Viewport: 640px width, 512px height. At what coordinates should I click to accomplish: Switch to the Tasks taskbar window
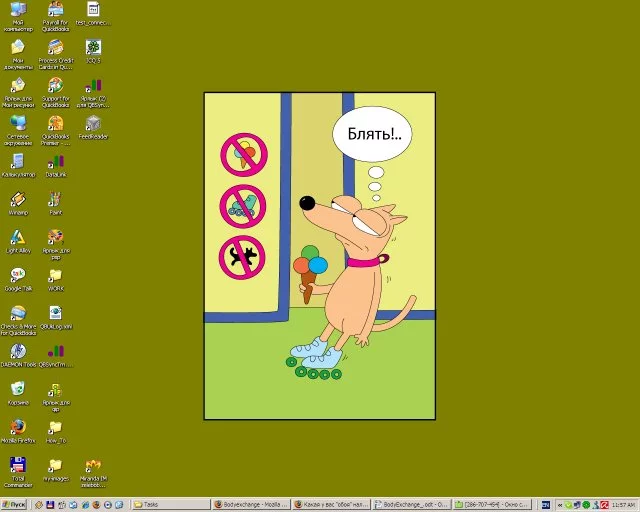171,505
